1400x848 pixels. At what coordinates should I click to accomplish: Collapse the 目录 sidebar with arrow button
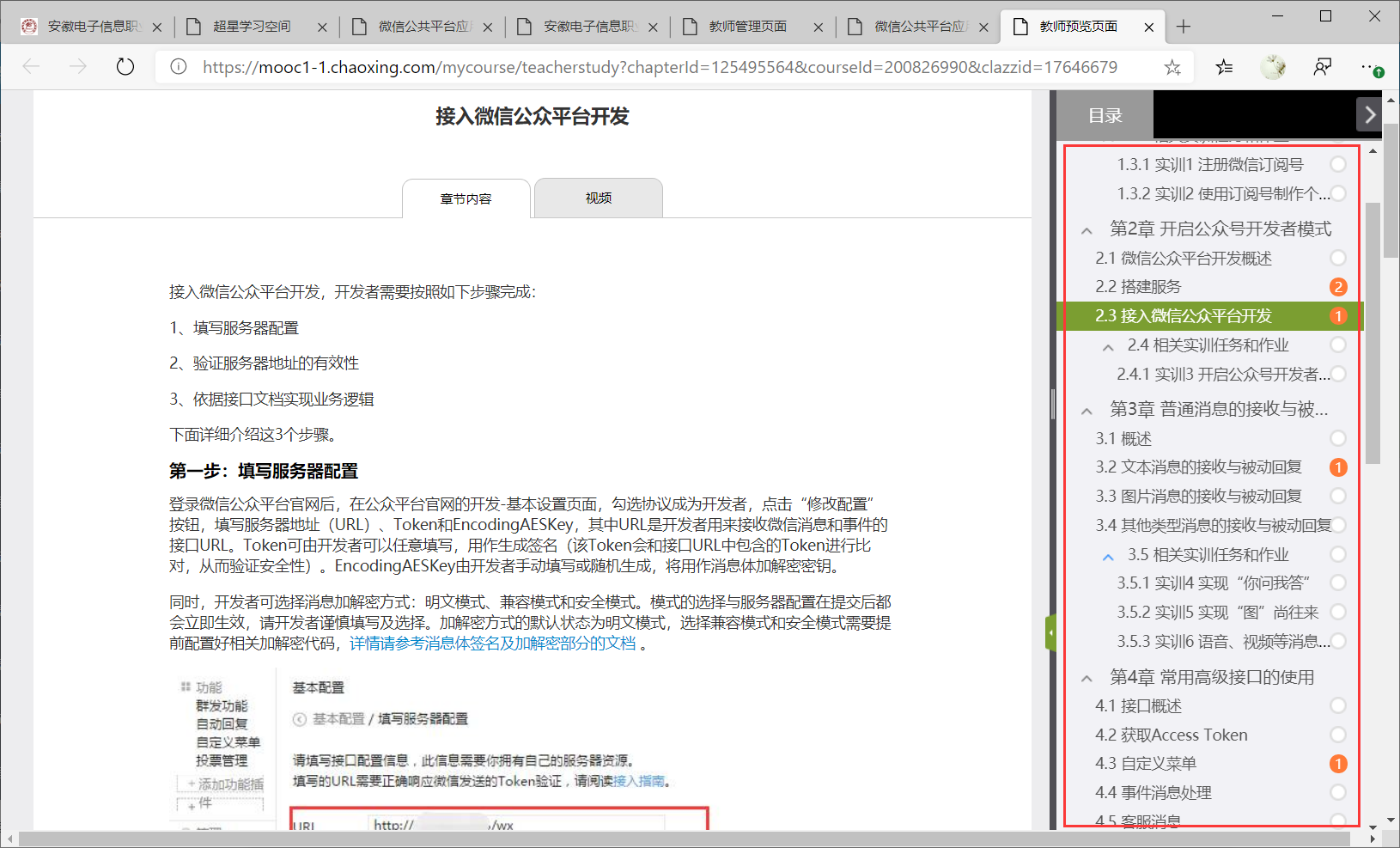coord(1369,114)
